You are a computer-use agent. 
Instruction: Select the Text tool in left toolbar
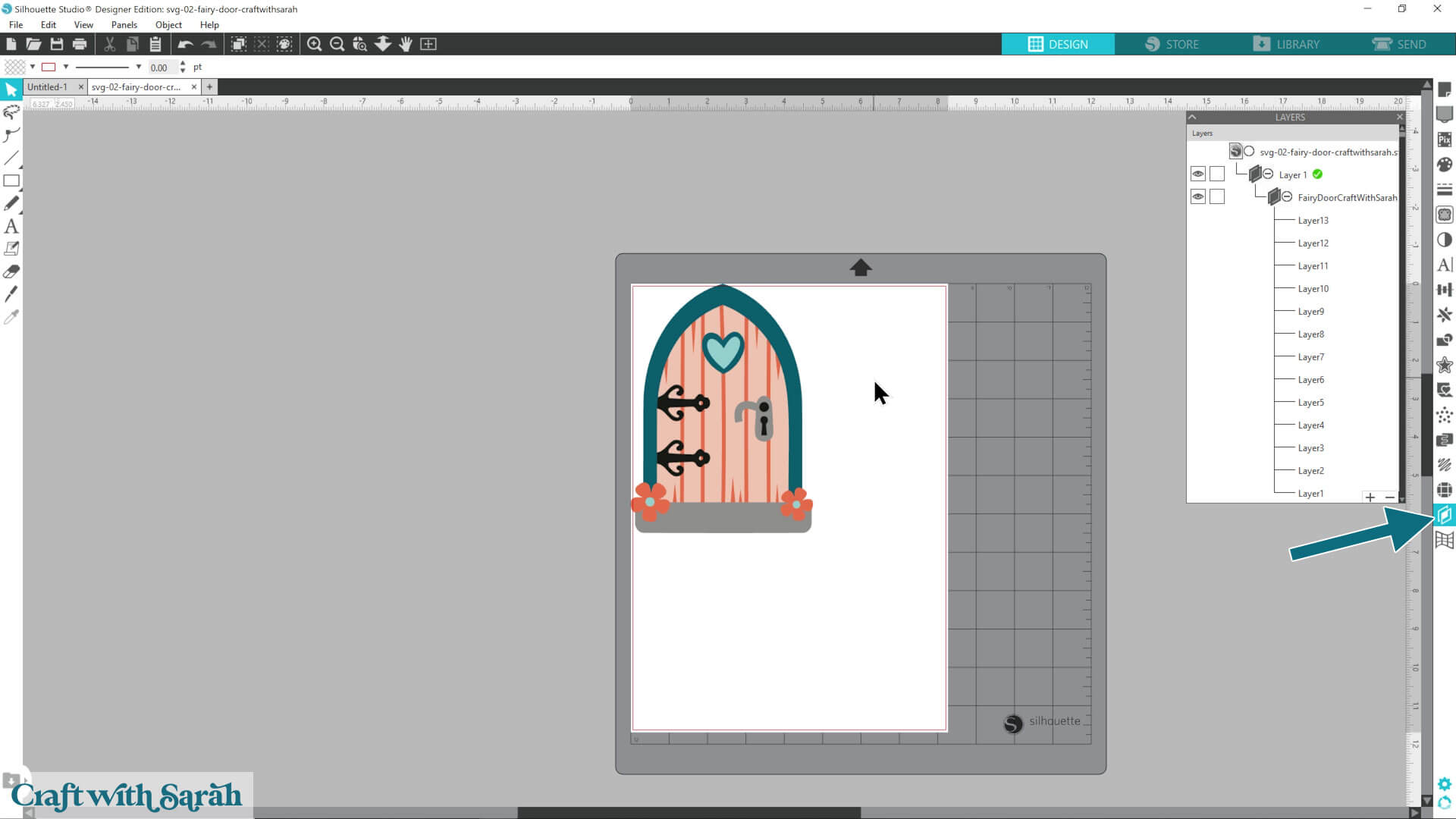coord(11,226)
